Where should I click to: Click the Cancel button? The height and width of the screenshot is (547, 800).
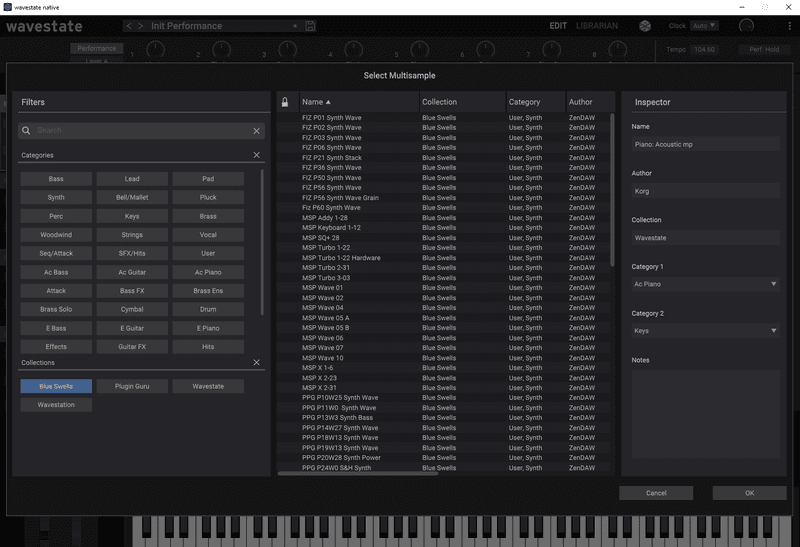(x=656, y=493)
